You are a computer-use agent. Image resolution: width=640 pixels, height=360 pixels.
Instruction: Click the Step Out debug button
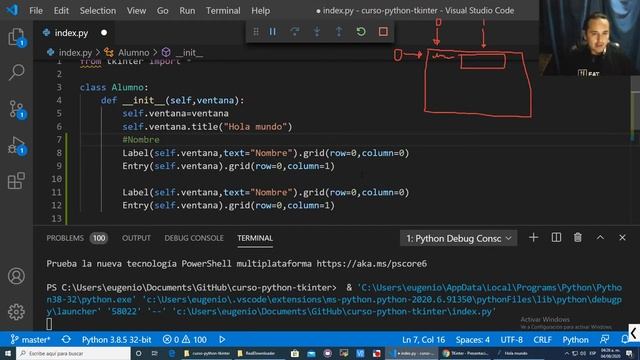coord(339,31)
